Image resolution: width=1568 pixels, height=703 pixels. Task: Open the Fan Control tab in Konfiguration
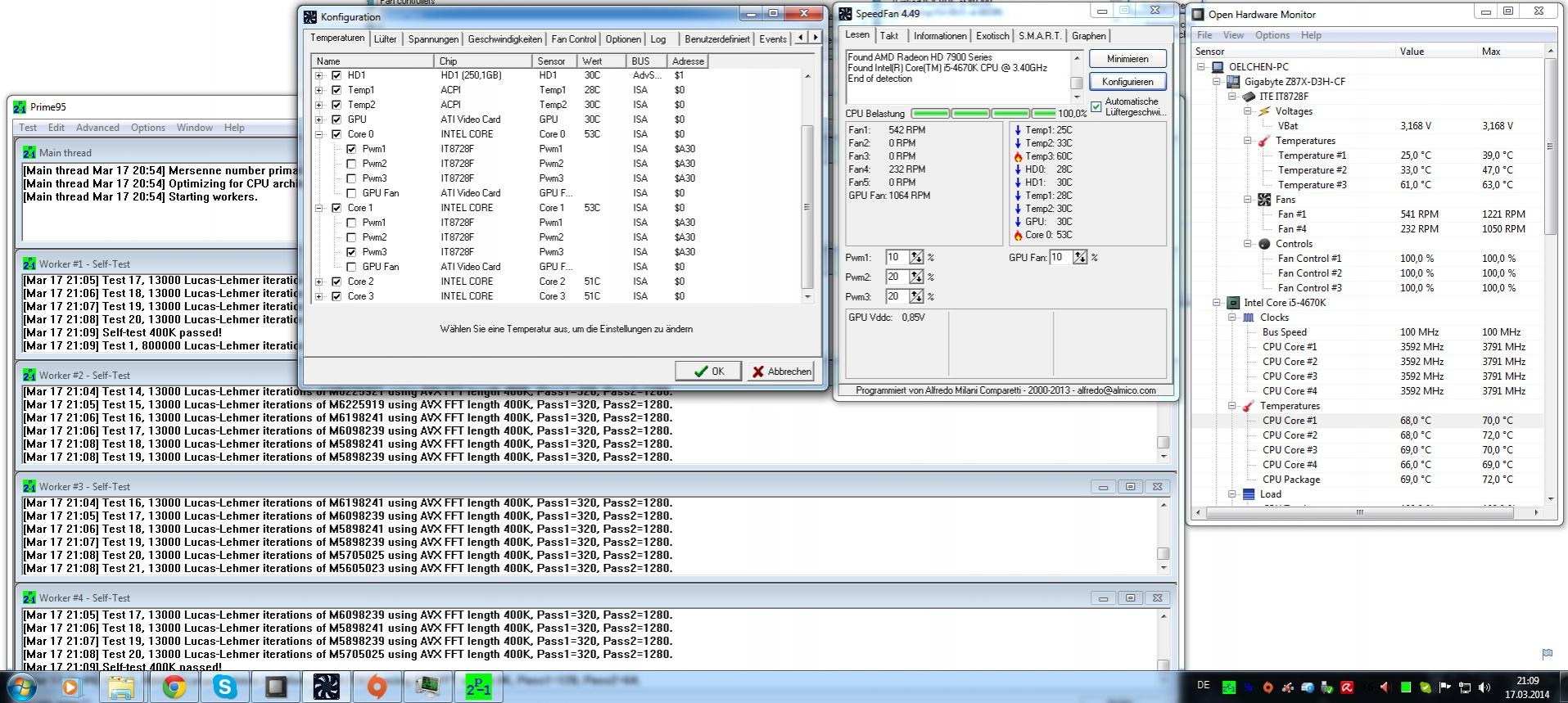(573, 39)
